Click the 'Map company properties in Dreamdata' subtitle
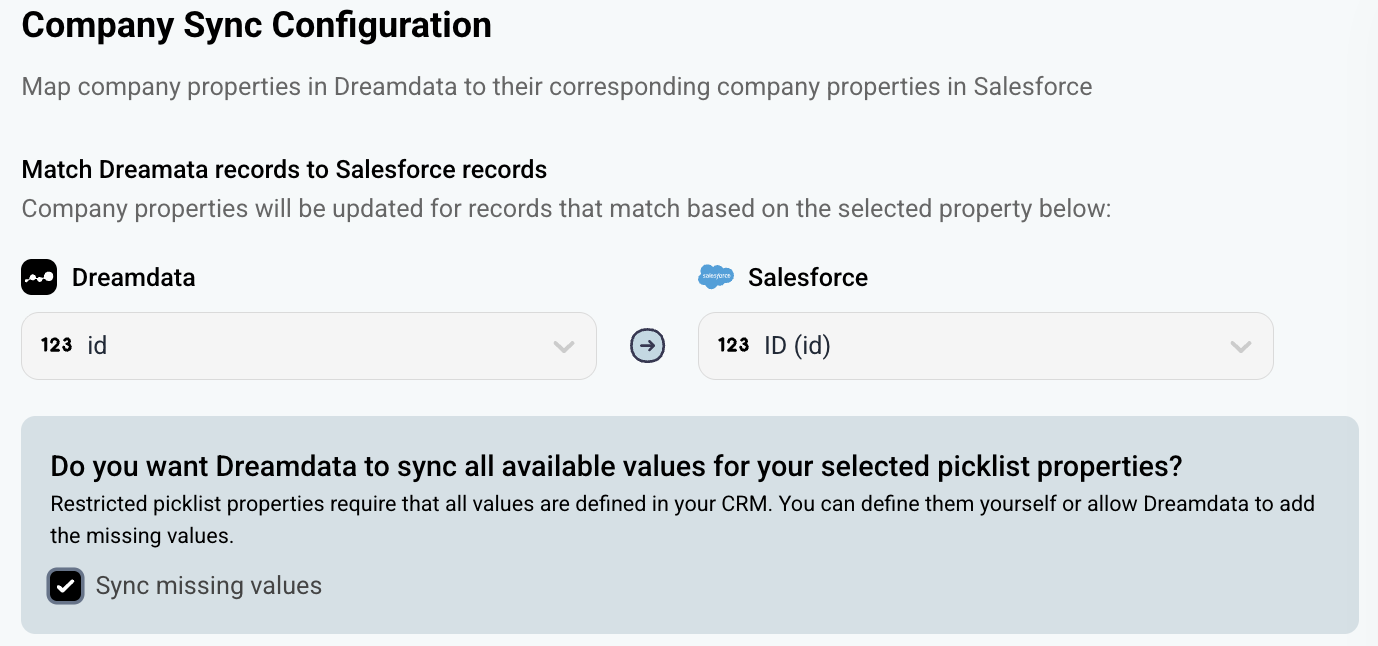 coord(556,87)
